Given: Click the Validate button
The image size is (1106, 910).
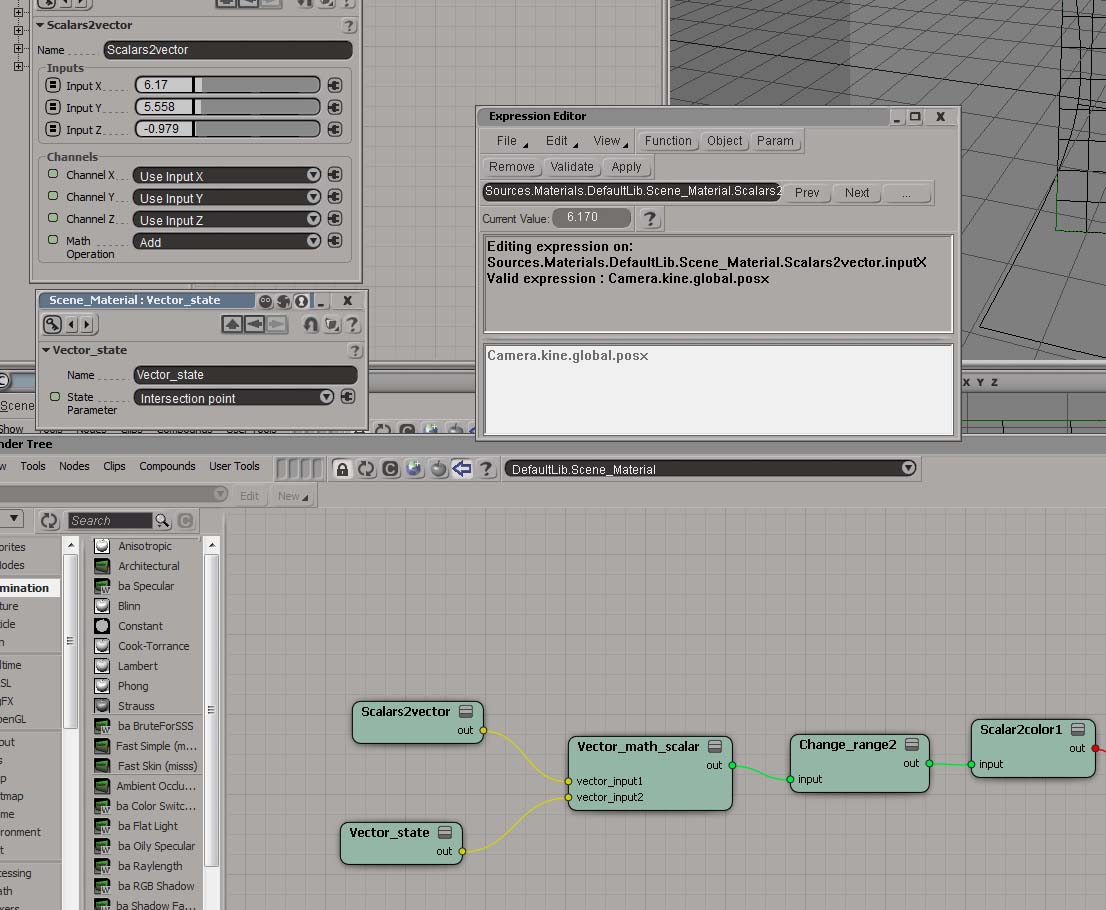Looking at the screenshot, I should click(572, 167).
